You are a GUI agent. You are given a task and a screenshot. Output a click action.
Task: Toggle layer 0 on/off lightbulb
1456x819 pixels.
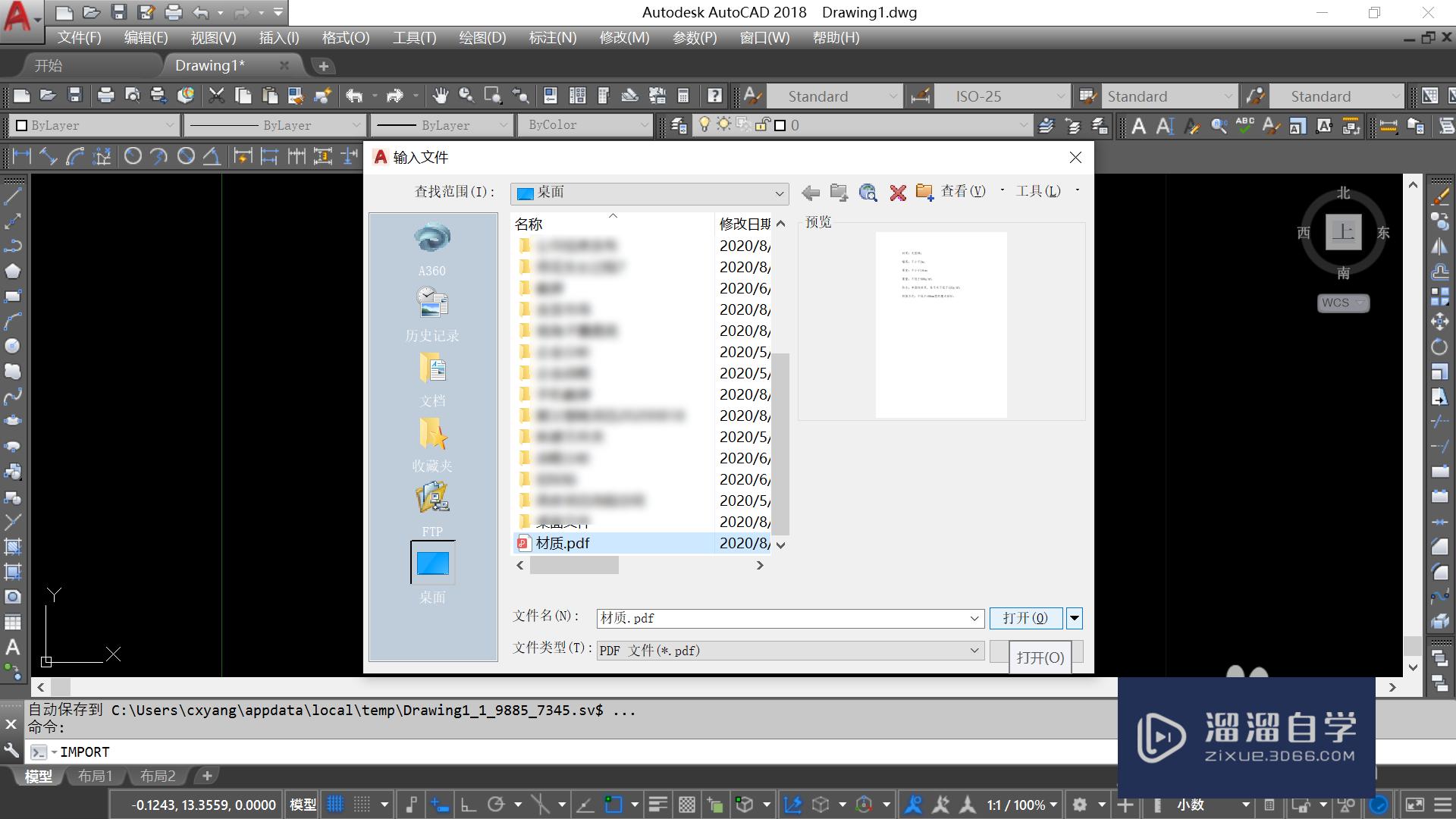[704, 124]
